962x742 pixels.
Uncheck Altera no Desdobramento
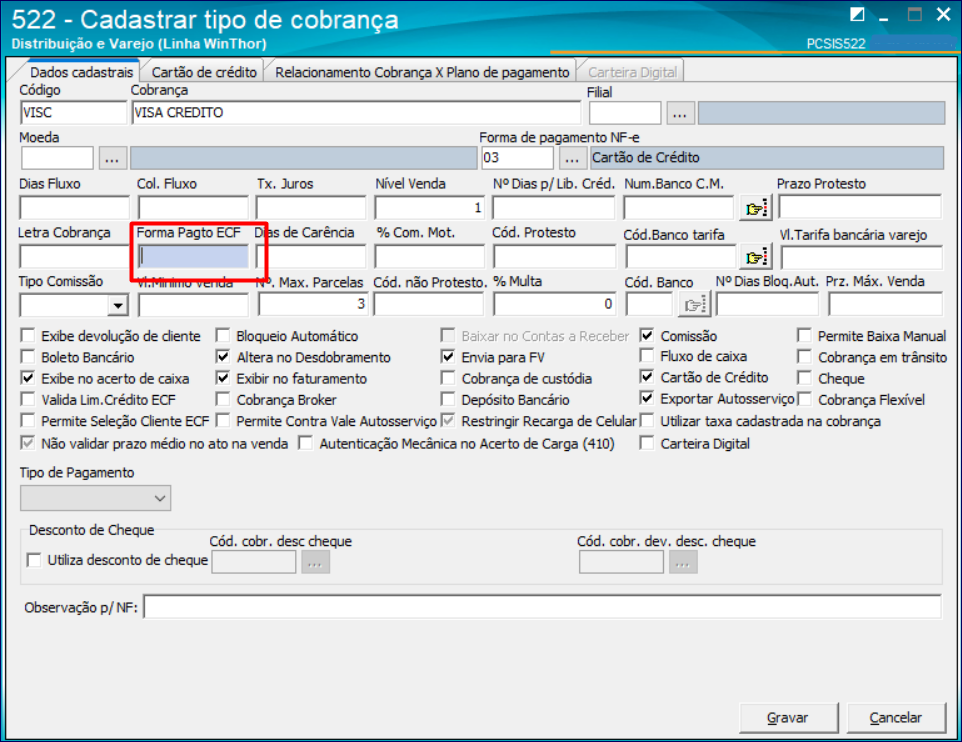[x=223, y=357]
